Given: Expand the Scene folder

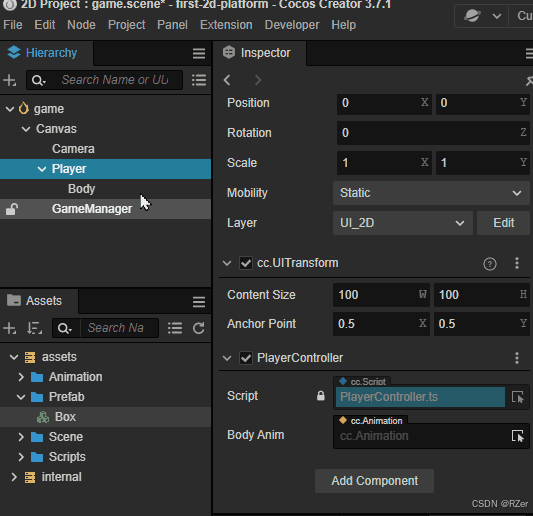Looking at the screenshot, I should (21, 437).
